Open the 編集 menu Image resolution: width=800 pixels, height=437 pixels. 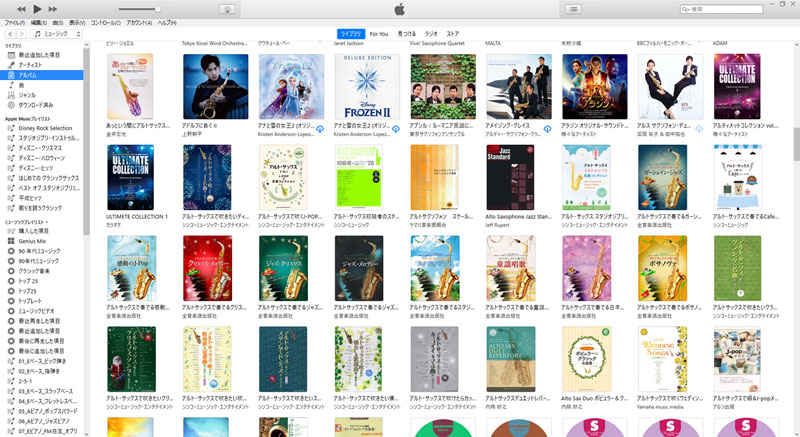click(38, 23)
